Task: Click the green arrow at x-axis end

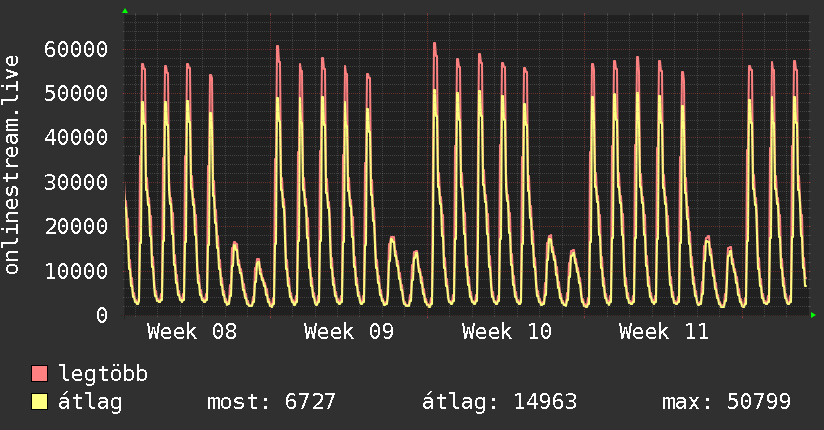Action: [x=813, y=315]
